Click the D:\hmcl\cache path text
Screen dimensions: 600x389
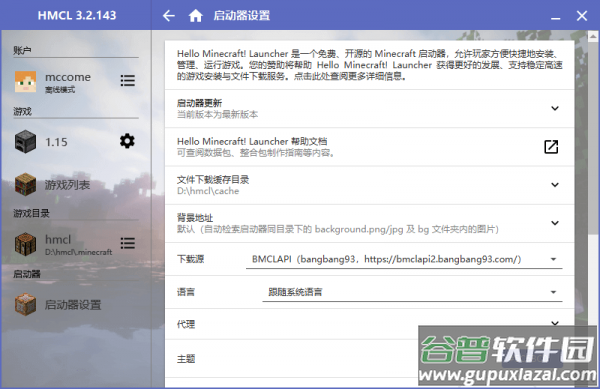208,191
